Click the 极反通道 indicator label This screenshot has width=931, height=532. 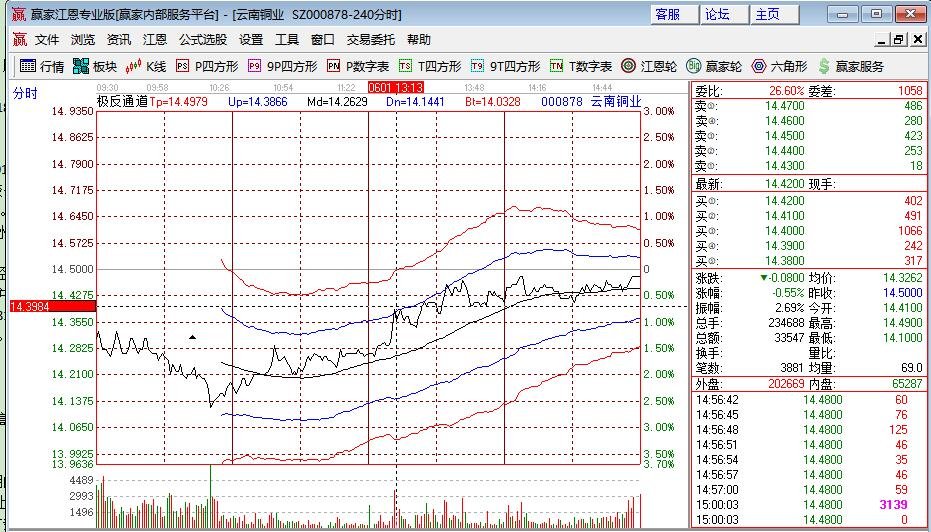click(x=122, y=102)
